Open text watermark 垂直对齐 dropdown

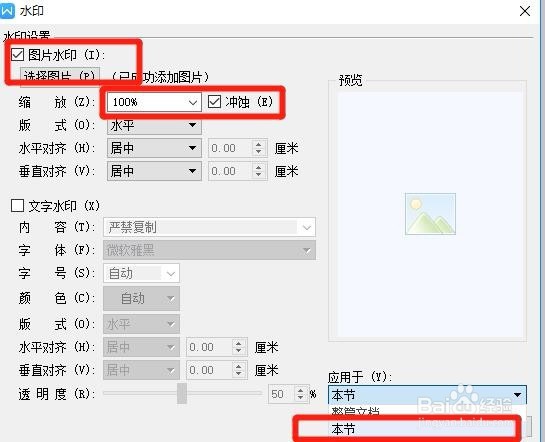click(x=141, y=370)
